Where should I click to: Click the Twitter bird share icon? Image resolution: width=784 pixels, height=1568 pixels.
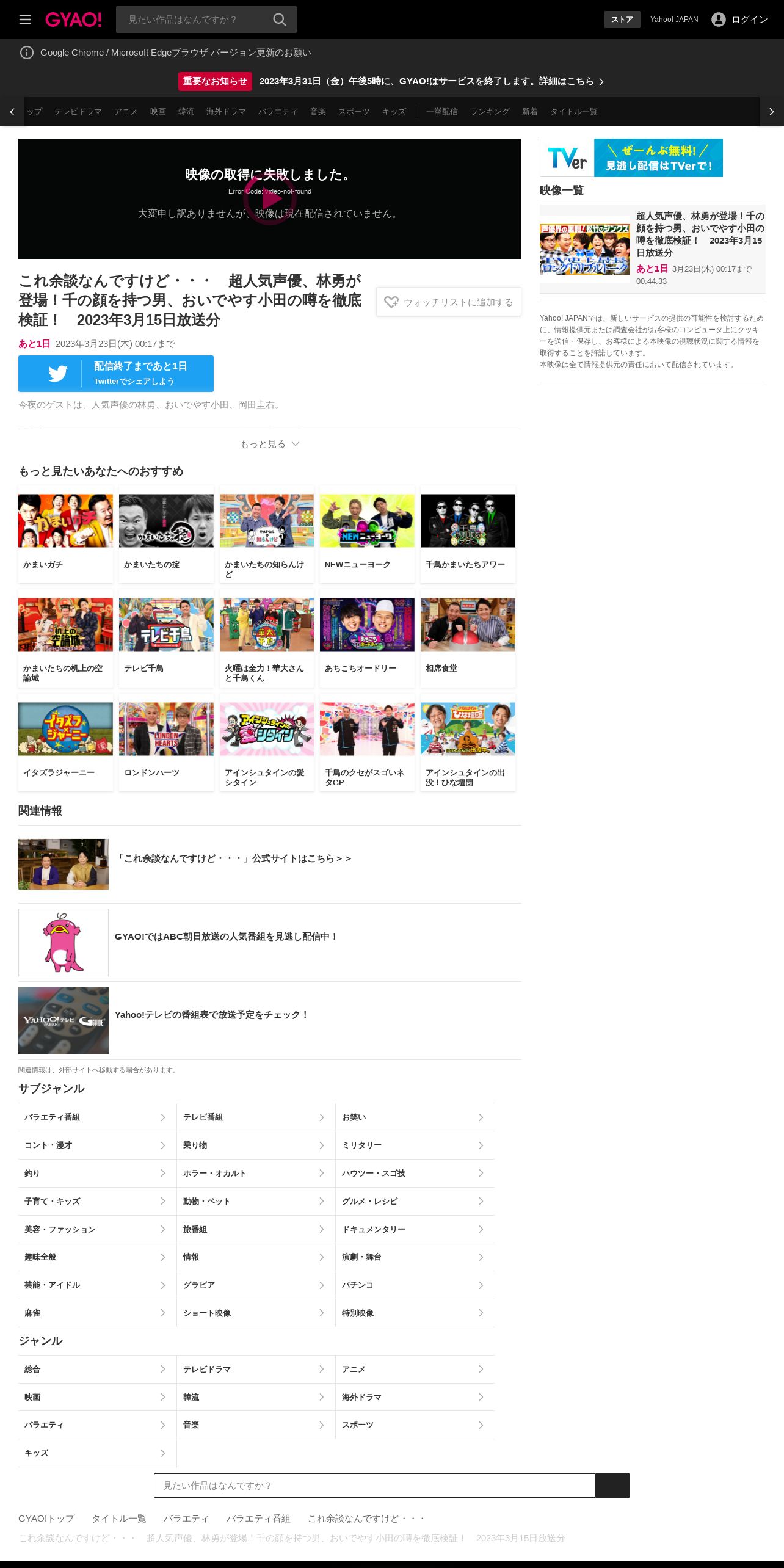(x=58, y=373)
